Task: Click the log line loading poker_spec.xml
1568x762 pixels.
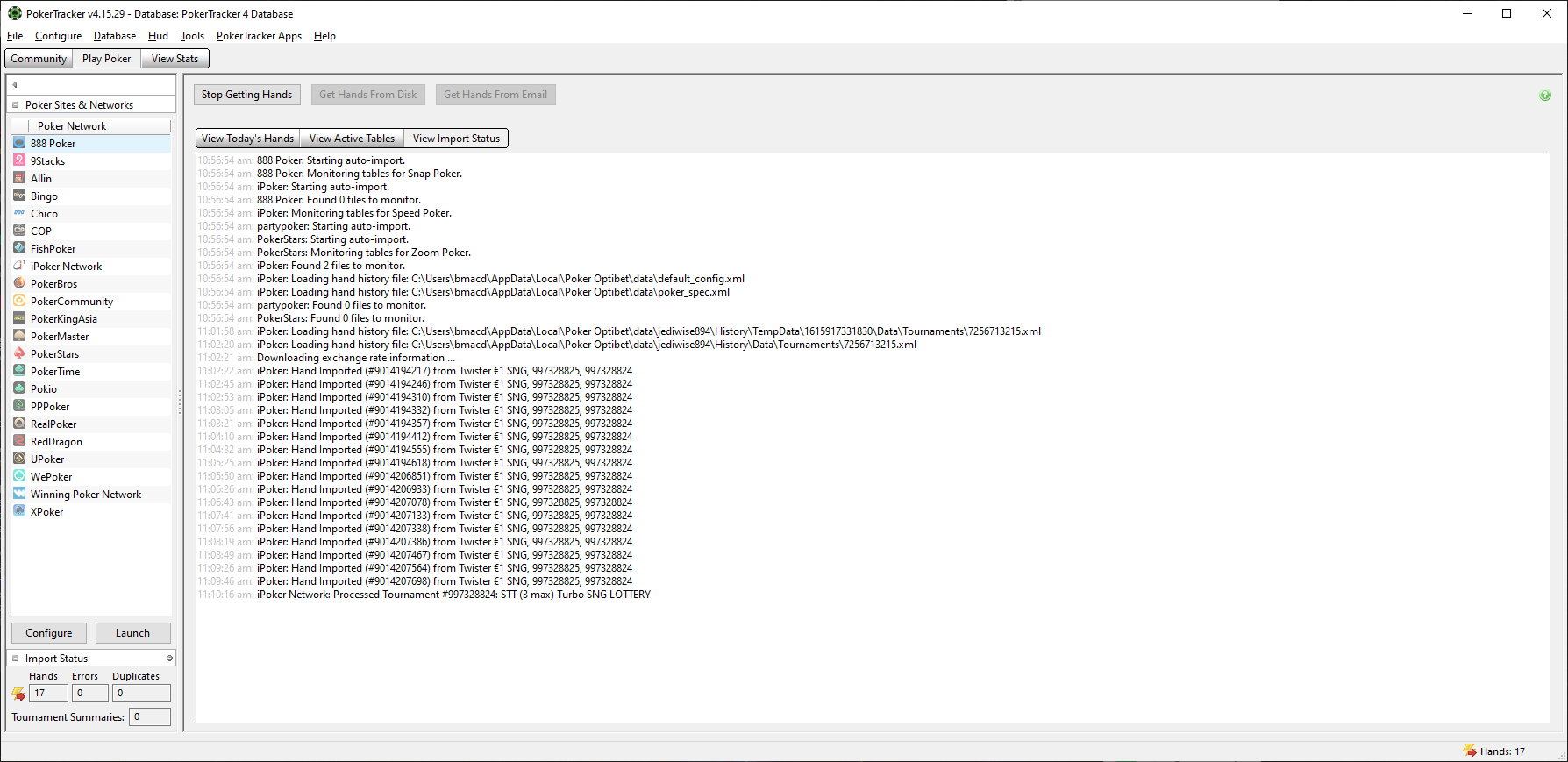Action: 464,292
